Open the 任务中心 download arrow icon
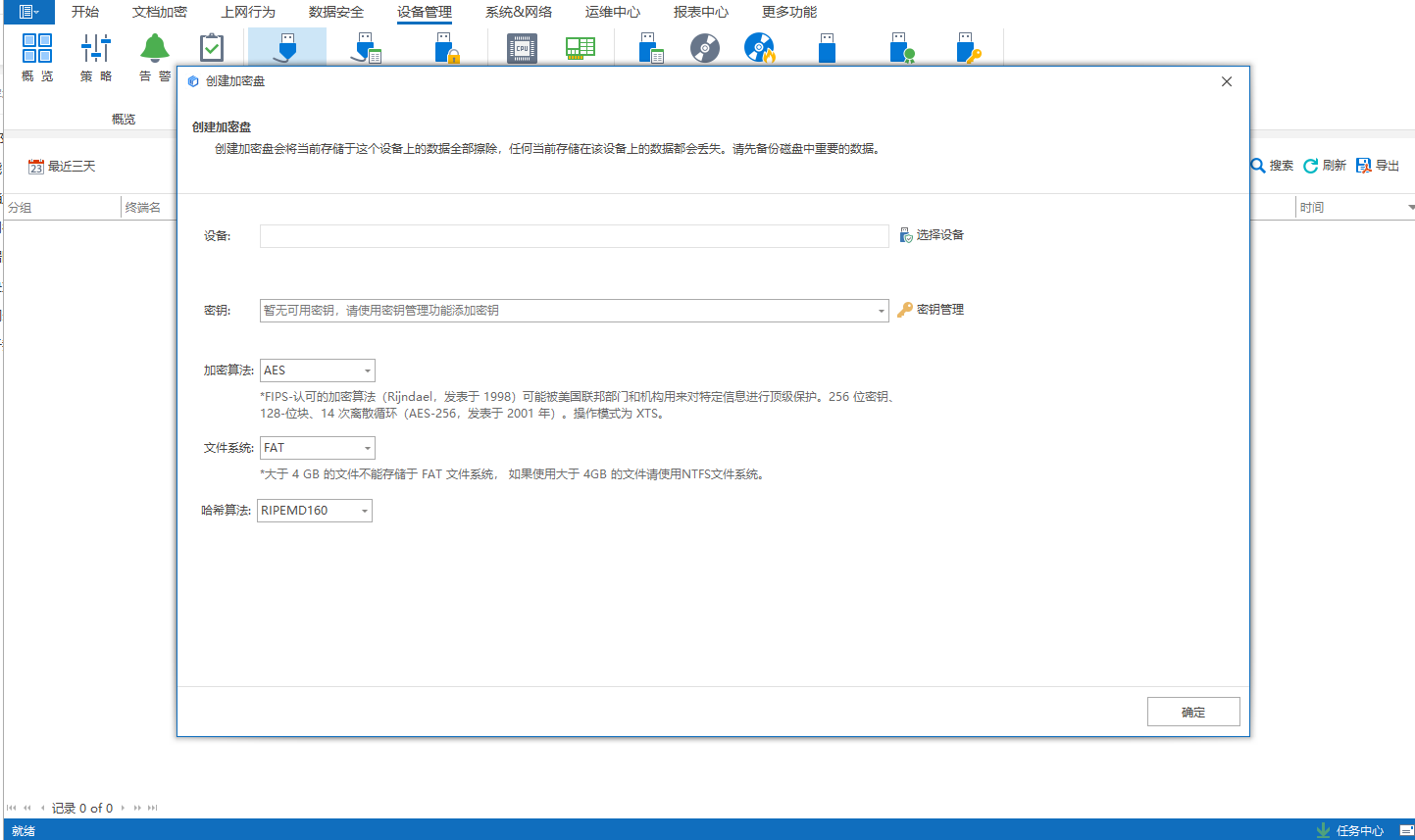This screenshot has height=840, width=1415. coord(1323,830)
